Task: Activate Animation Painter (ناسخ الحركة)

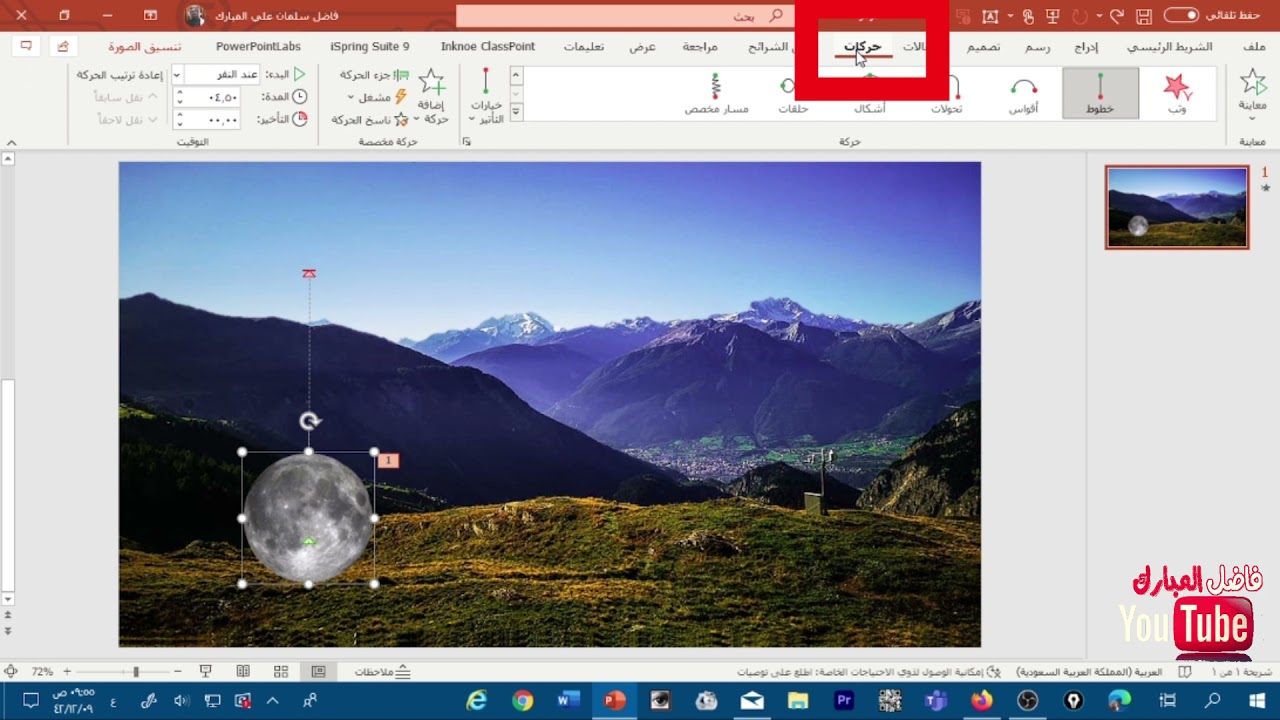Action: click(x=370, y=119)
